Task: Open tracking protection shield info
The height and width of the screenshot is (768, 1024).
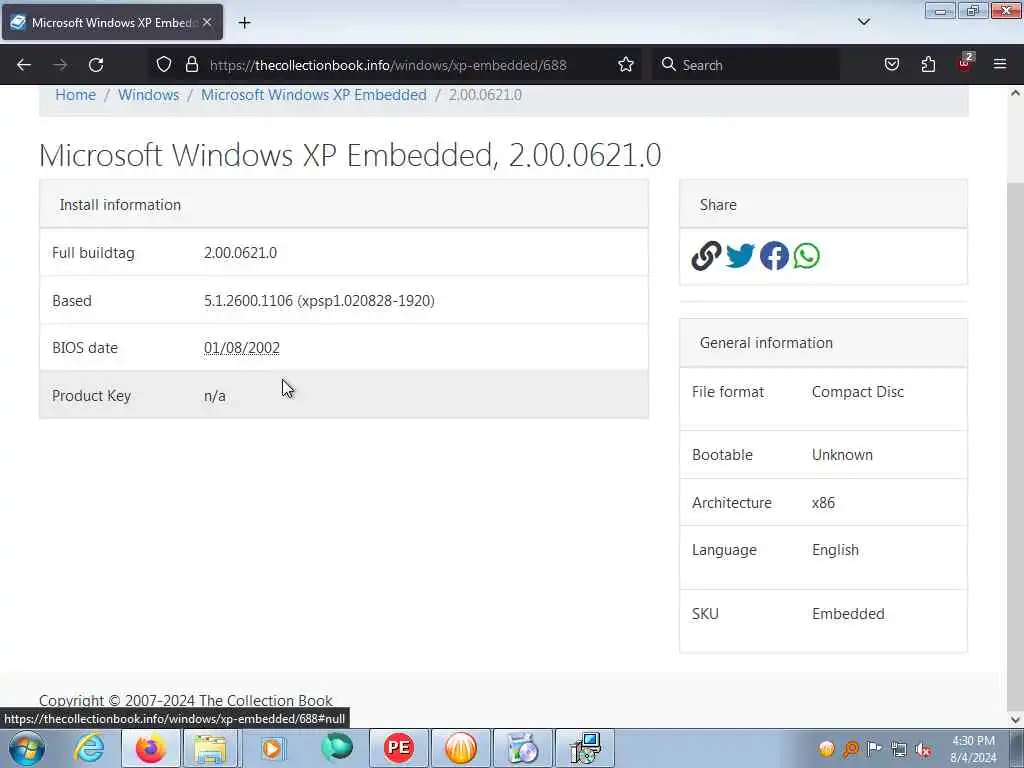Action: point(164,65)
